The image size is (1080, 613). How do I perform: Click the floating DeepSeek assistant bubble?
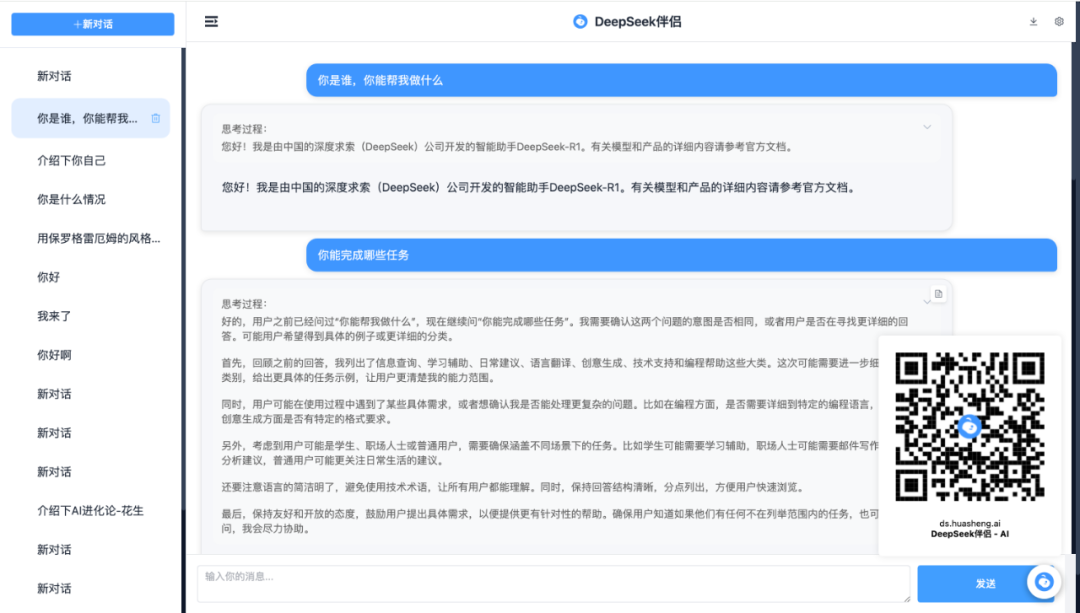pyautogui.click(x=1044, y=581)
